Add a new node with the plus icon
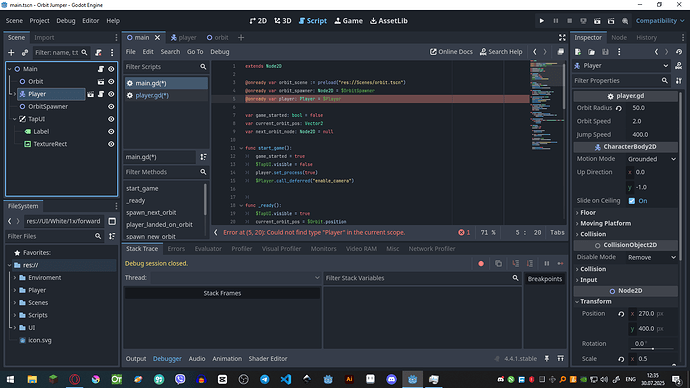Screen dimensions: 690x388 point(11,52)
